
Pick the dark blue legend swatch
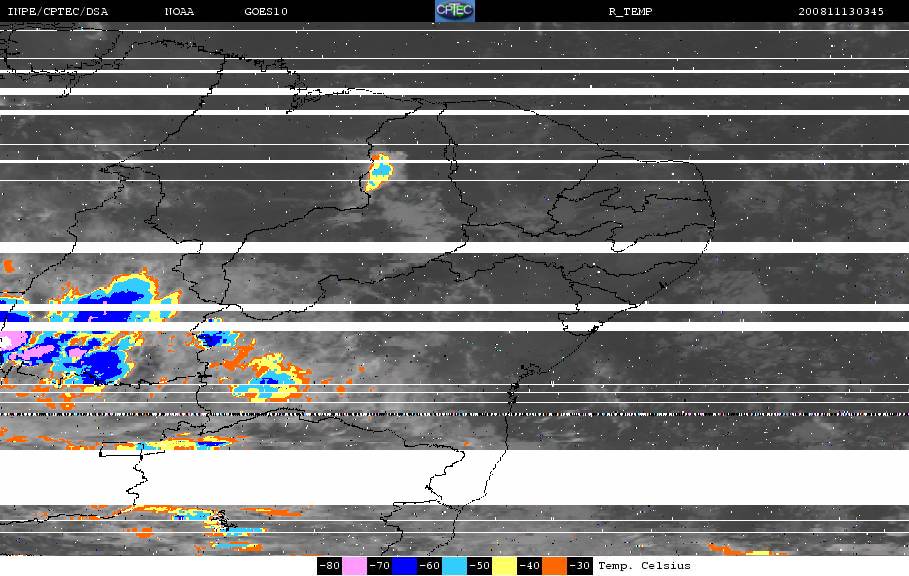click(x=404, y=566)
